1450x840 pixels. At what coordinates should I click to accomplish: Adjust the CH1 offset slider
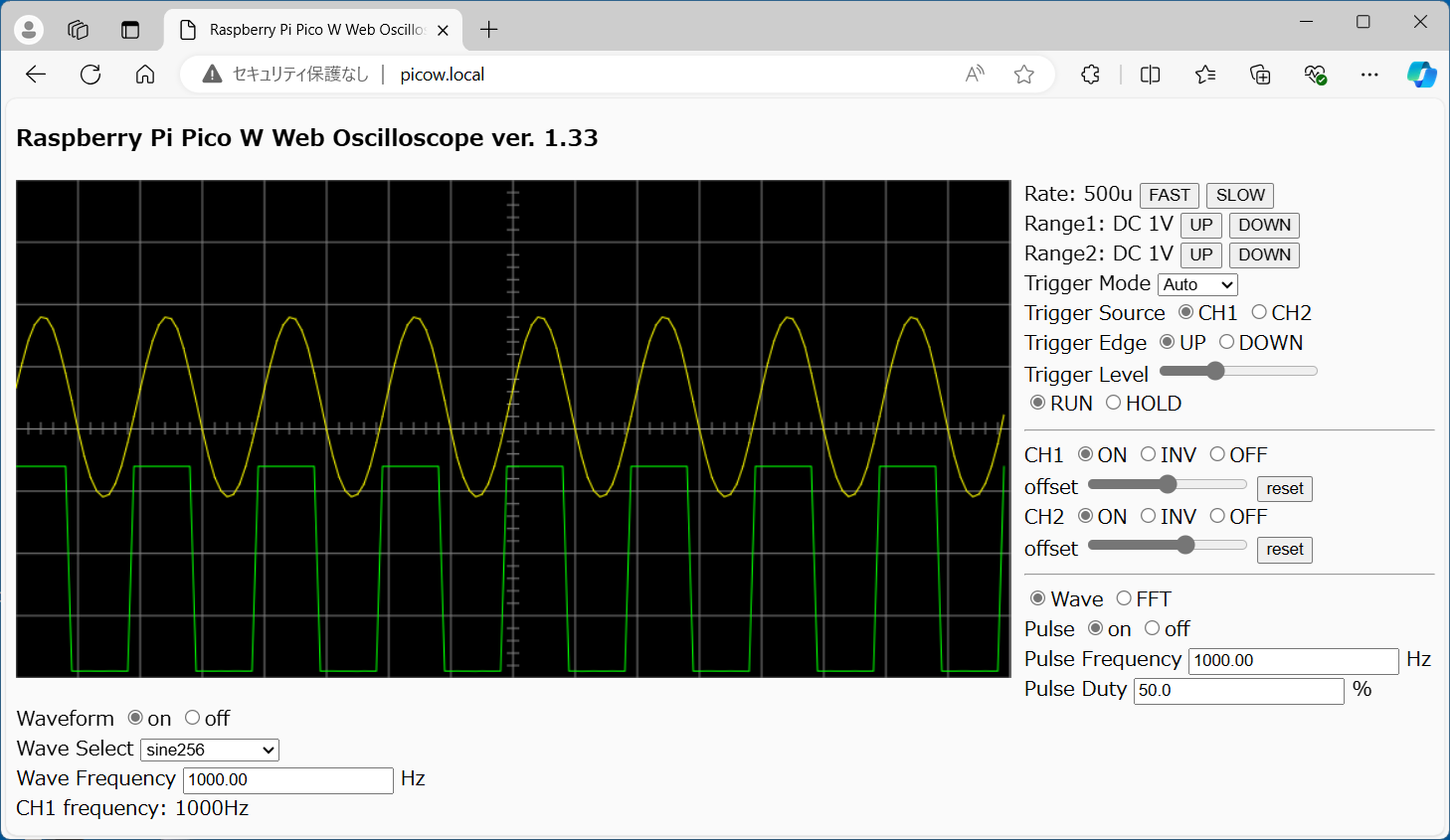point(1168,484)
